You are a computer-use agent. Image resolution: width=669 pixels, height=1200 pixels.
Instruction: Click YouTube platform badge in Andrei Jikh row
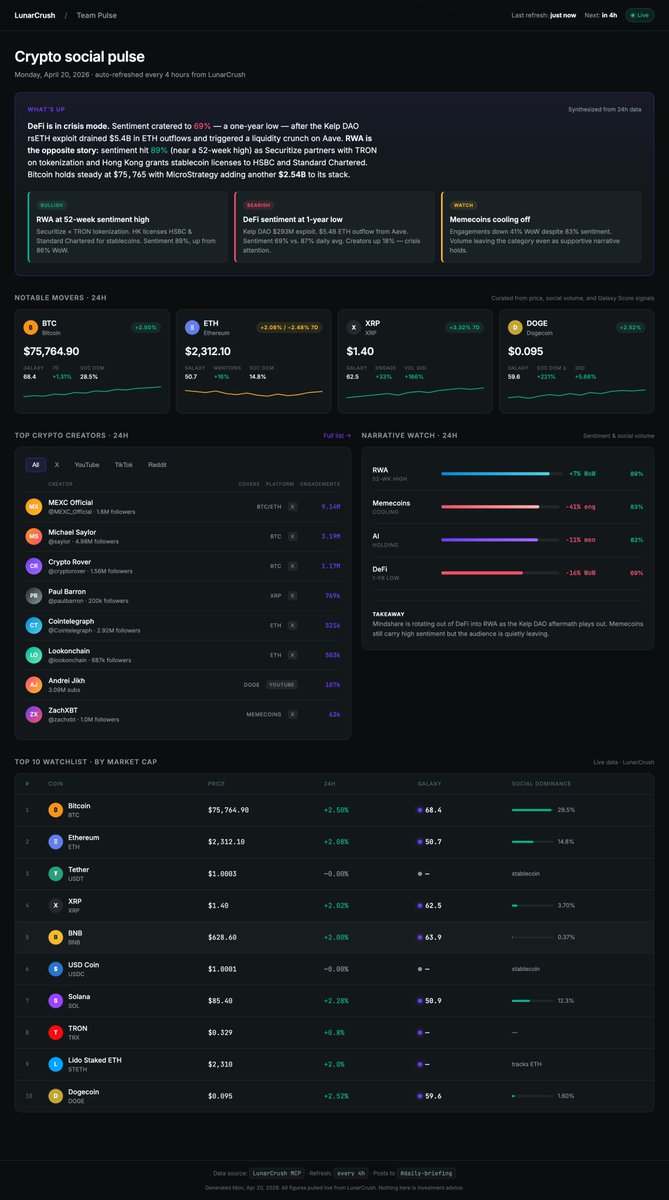281,685
